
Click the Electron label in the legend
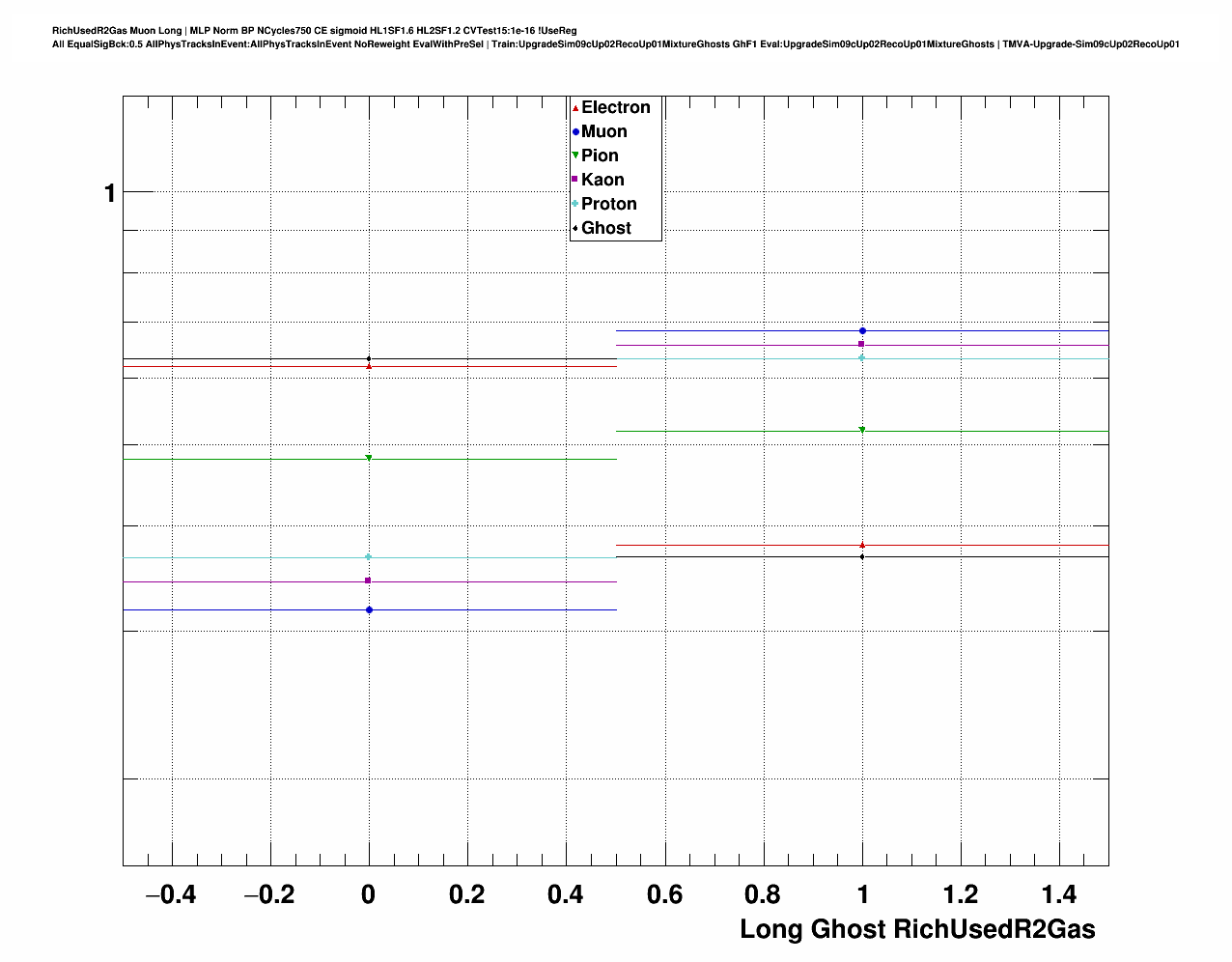point(616,108)
